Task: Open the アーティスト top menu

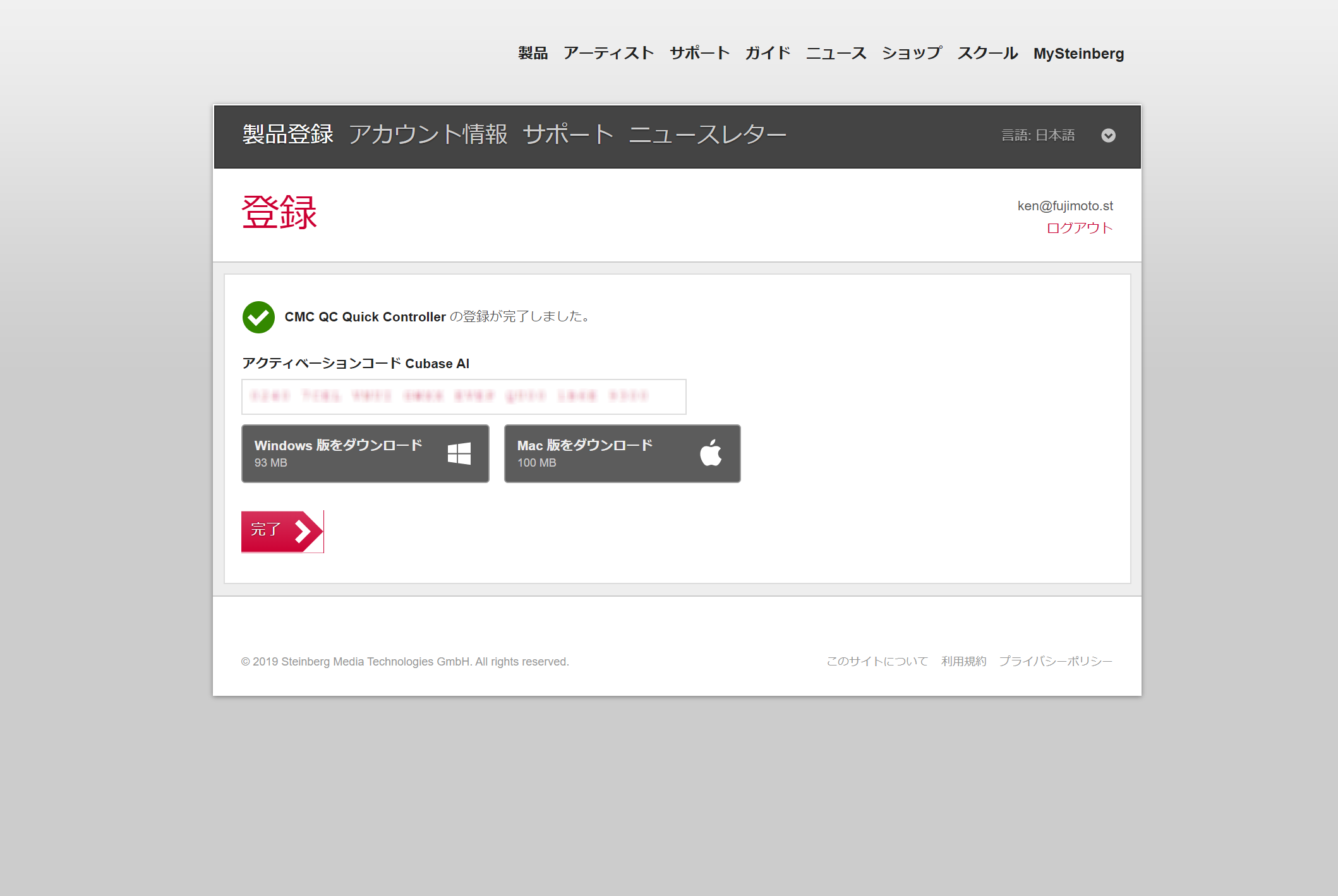Action: tap(608, 54)
